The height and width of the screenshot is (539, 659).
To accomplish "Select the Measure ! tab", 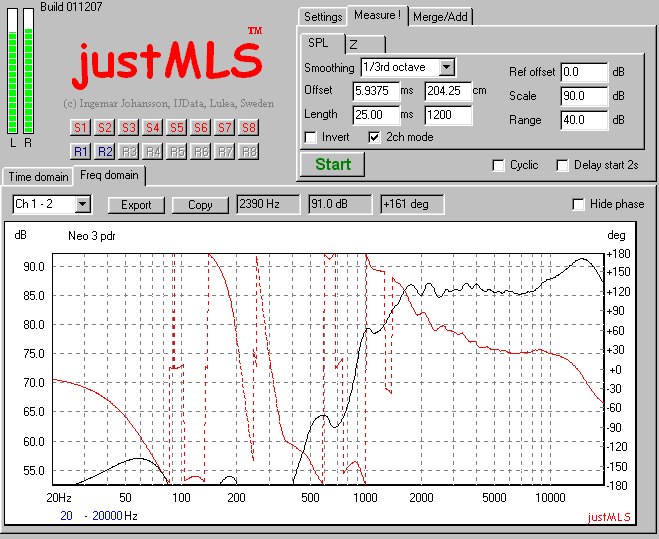I will (377, 16).
